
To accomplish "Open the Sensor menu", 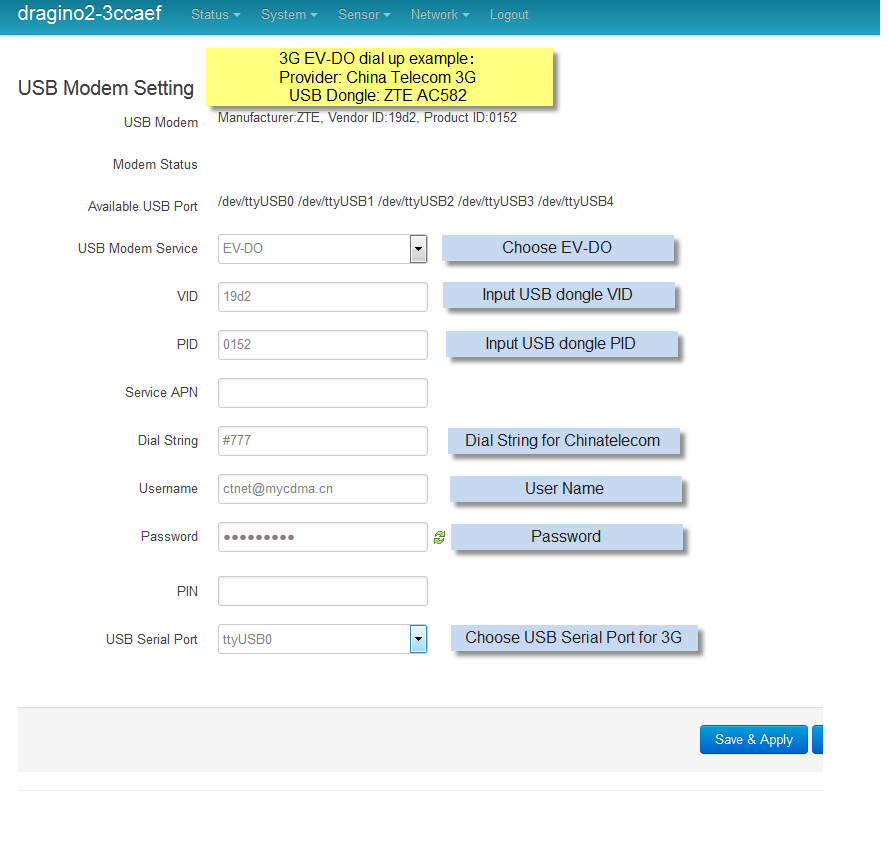I will (364, 15).
